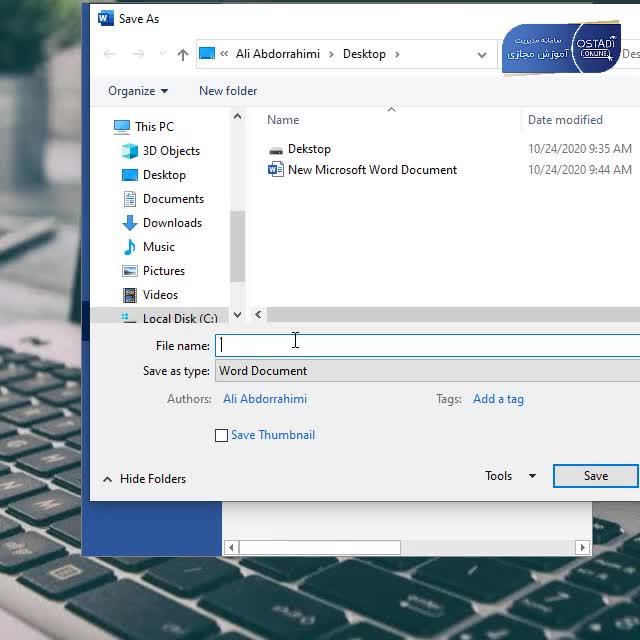Sort files by Date modified column

click(x=565, y=120)
